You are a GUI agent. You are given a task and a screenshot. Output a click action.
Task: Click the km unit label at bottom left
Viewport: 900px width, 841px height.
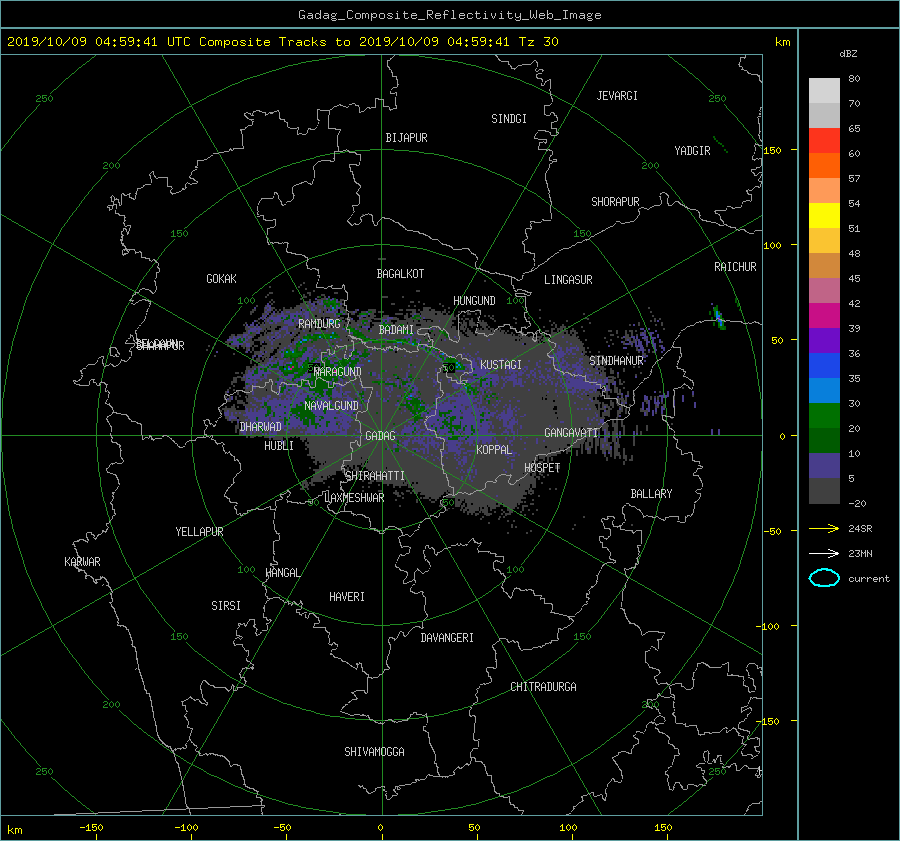click(x=14, y=830)
